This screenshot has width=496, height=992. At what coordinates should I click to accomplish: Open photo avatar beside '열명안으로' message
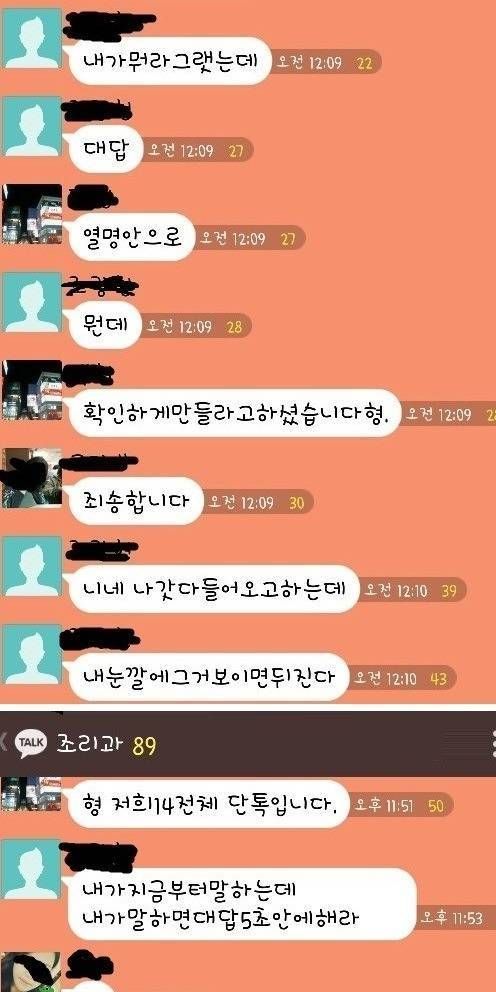[x=32, y=214]
